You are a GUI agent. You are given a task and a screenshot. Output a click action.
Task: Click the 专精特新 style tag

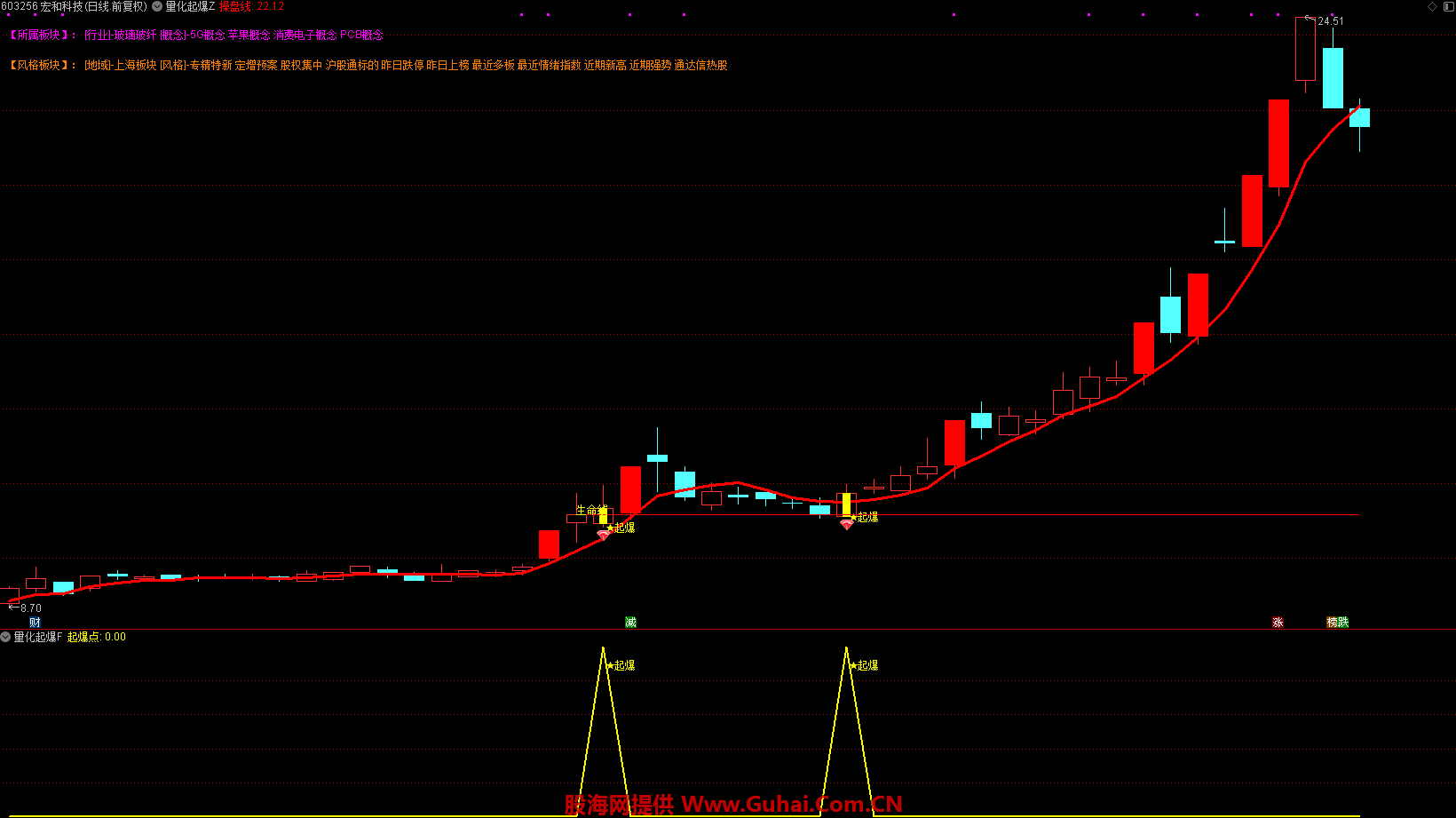click(210, 65)
